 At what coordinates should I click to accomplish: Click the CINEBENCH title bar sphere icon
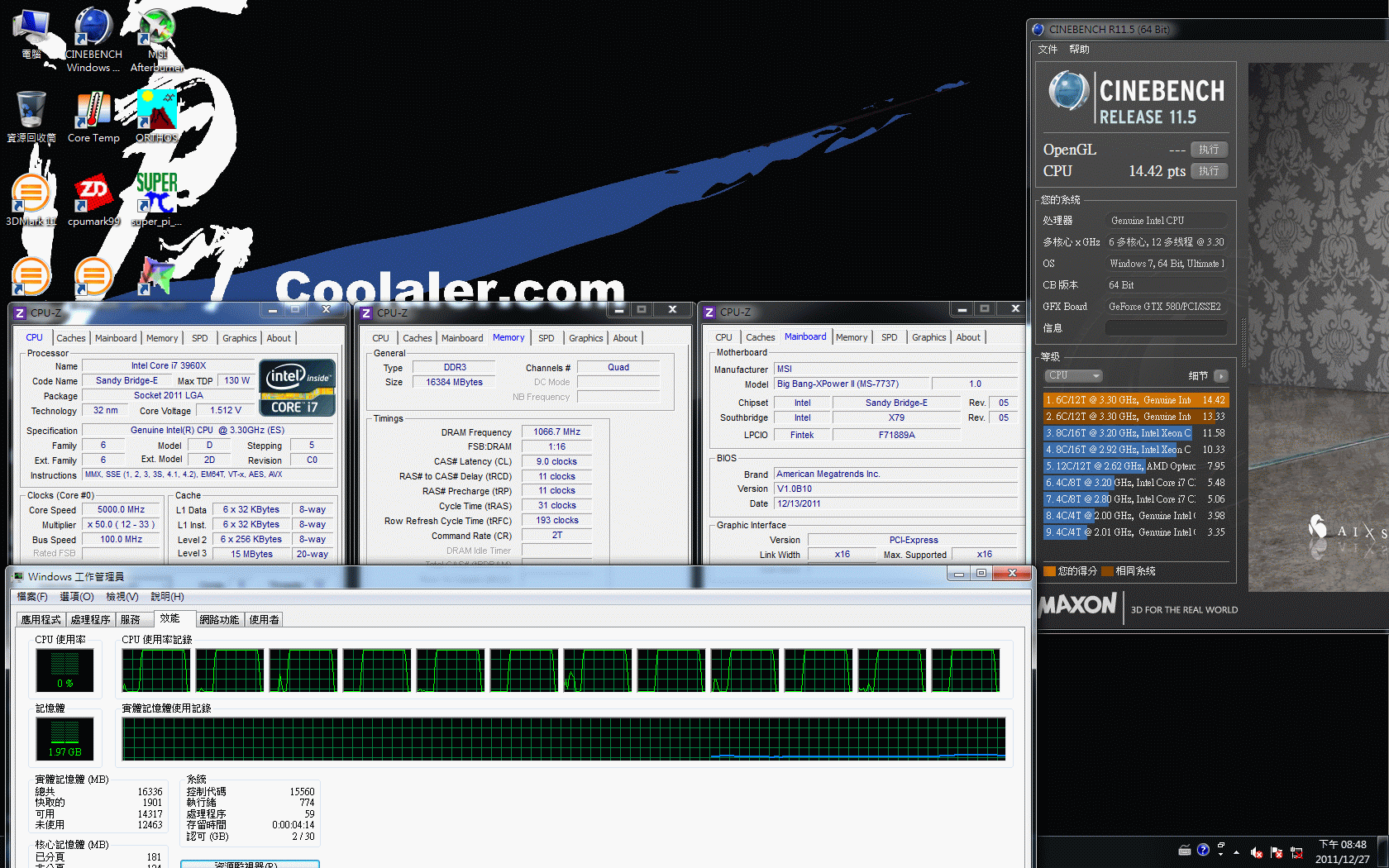[1038, 29]
